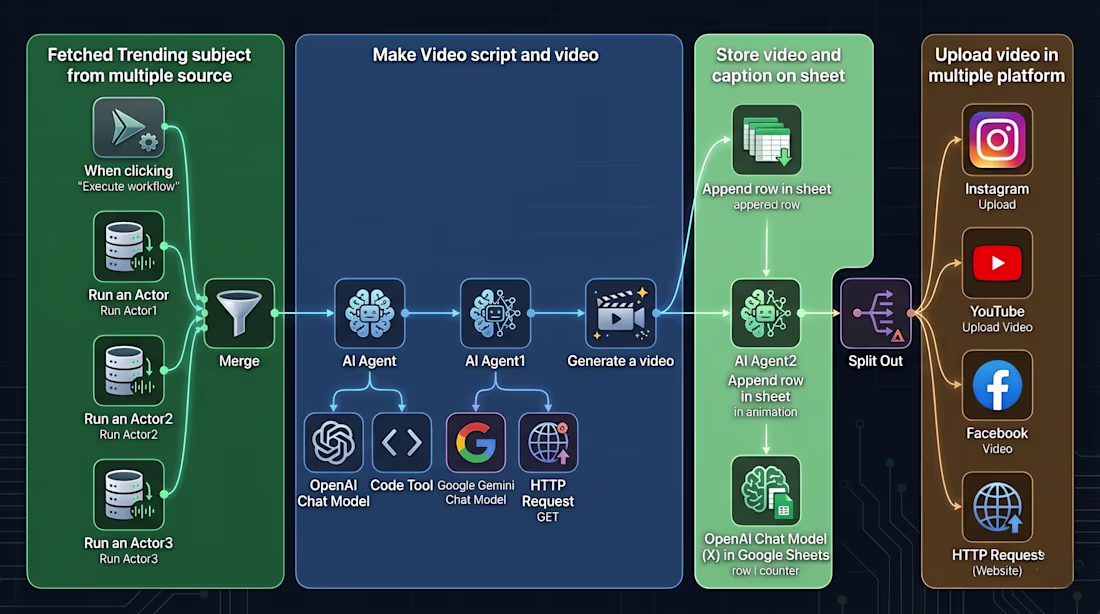
Task: Click the 'in animation' subtitle text
Action: [x=765, y=413]
